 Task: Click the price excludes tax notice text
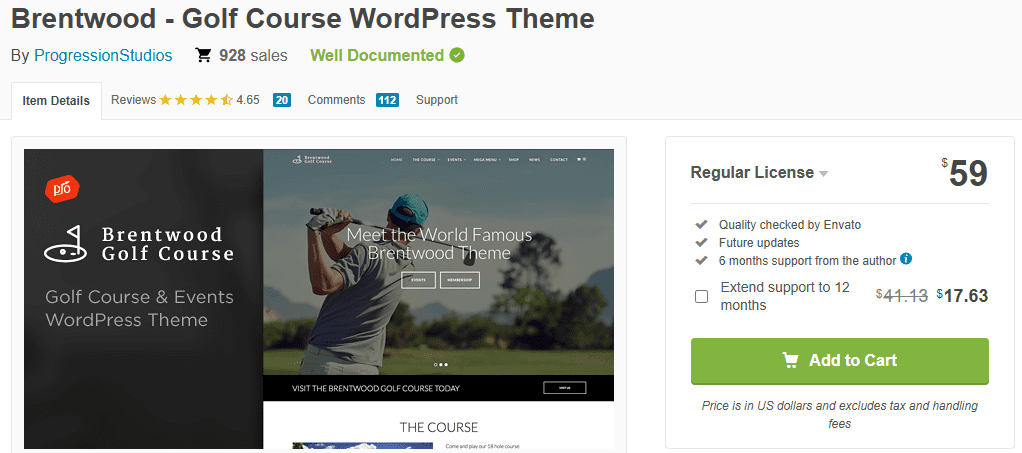pyautogui.click(x=840, y=415)
